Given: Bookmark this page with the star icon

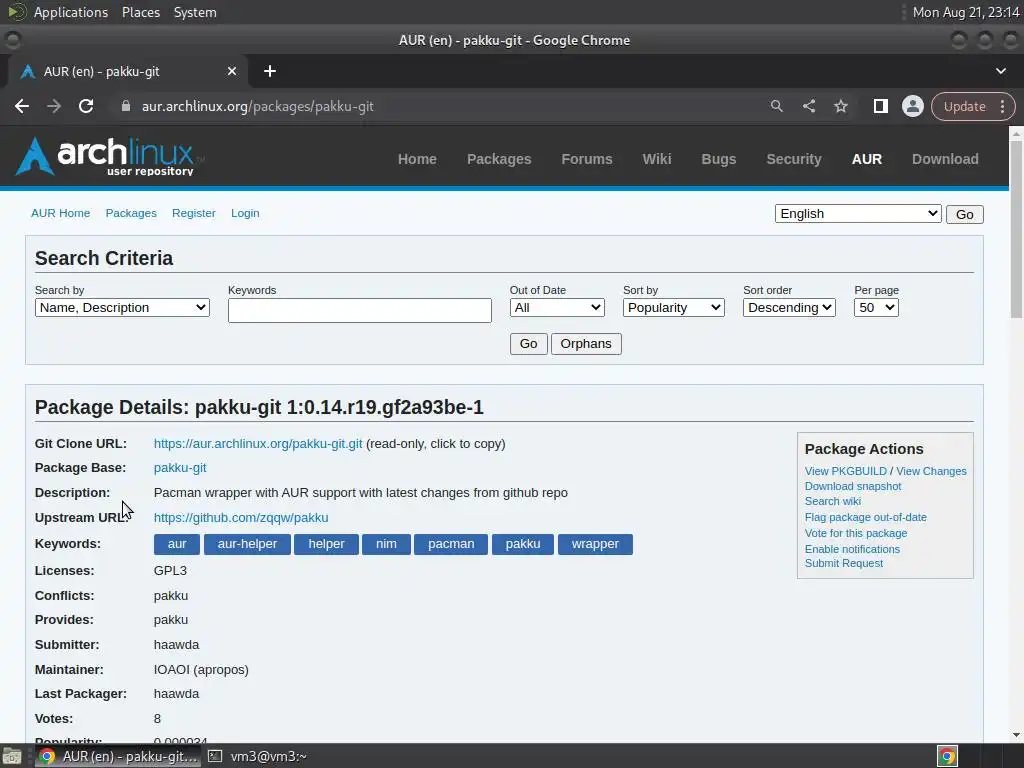Looking at the screenshot, I should tap(840, 106).
